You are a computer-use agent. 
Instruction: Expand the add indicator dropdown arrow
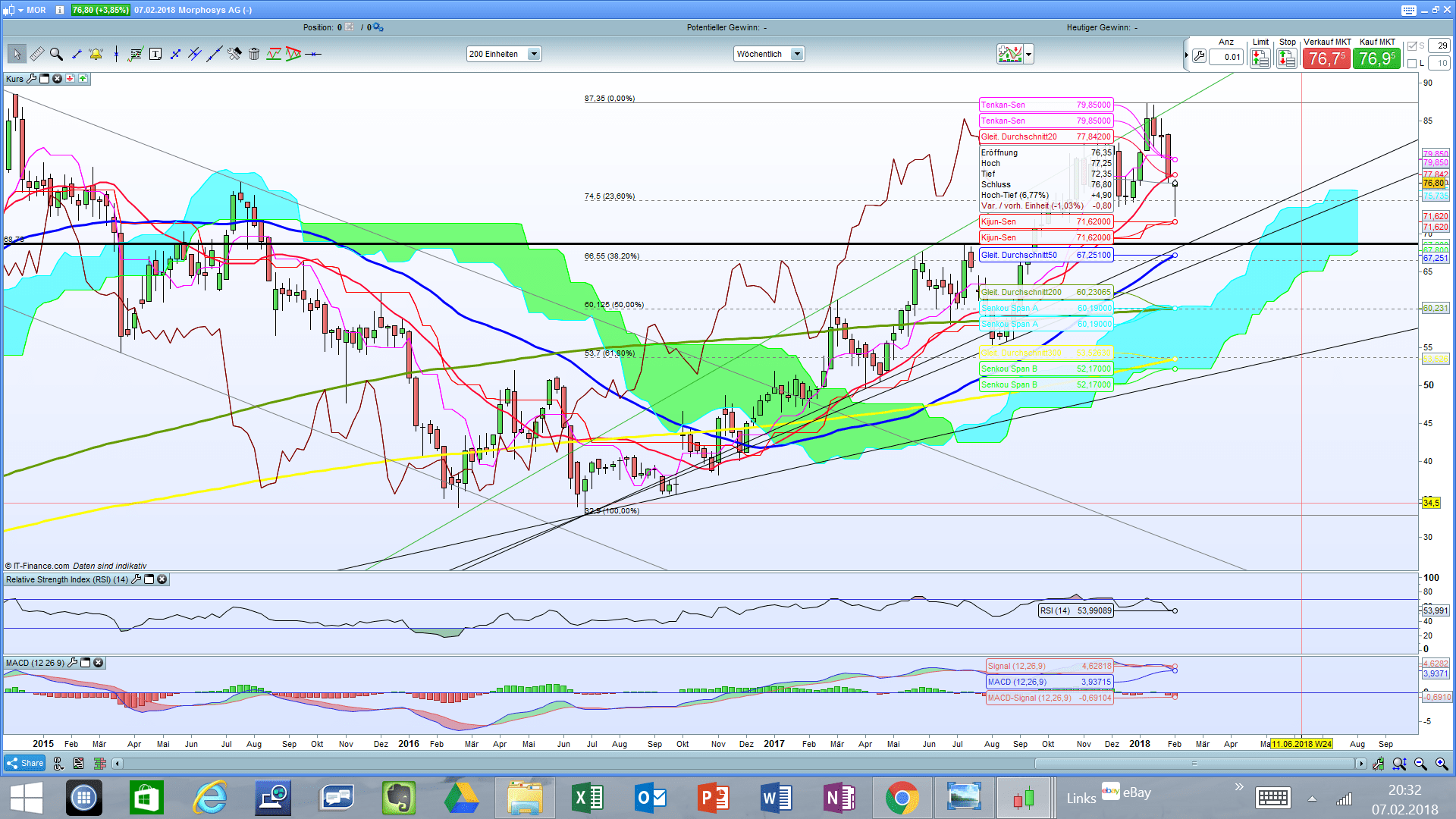pyautogui.click(x=1029, y=54)
